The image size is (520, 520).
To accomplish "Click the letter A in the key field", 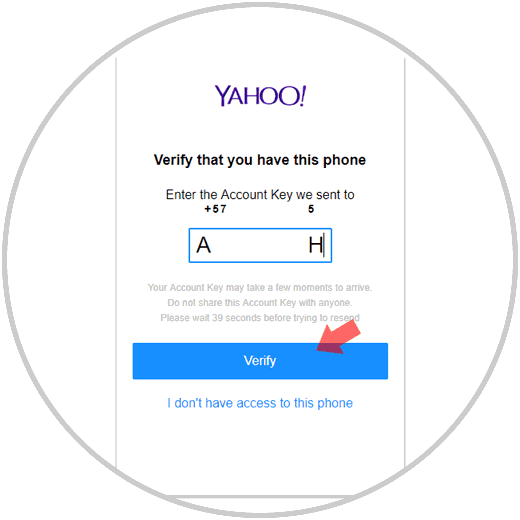I will tap(203, 245).
